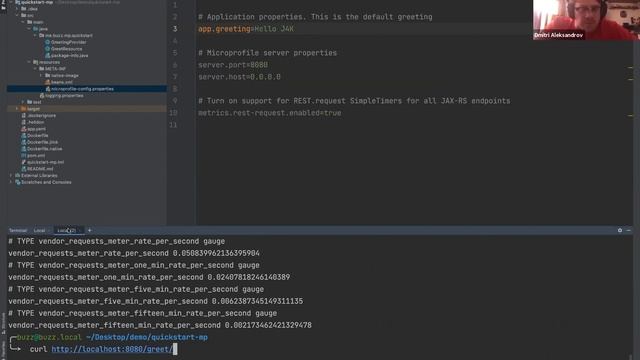Click the vendor_requests_meter_rate_per_second value line
640x360 pixels.
click(134, 253)
